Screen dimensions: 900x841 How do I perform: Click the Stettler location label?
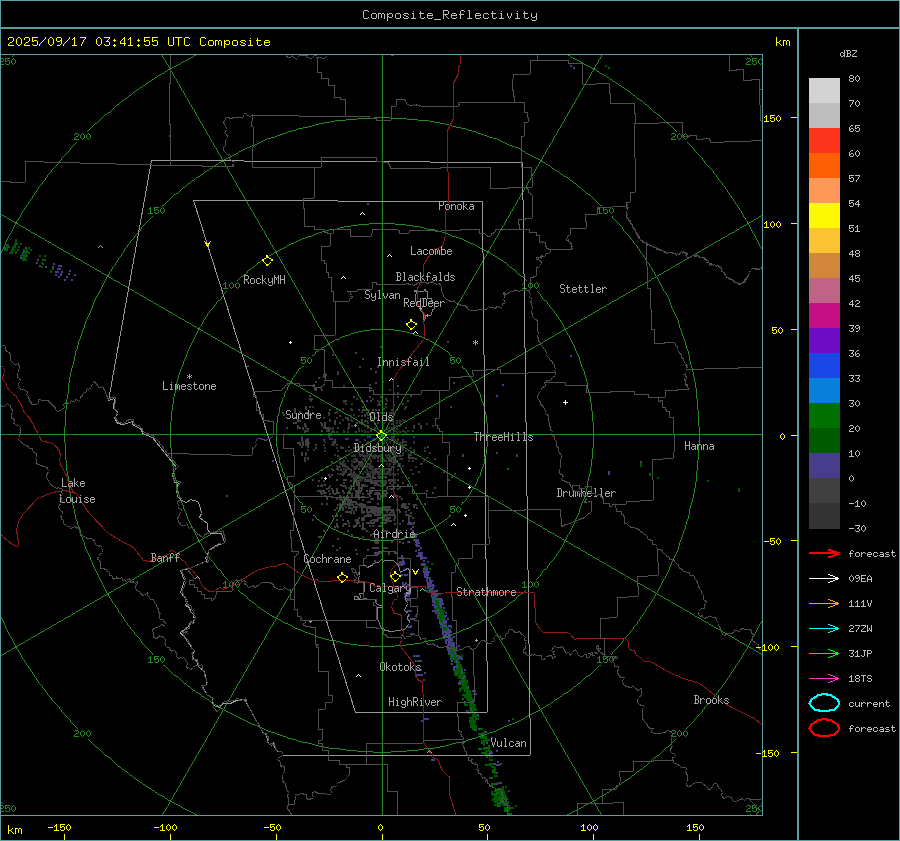click(583, 289)
